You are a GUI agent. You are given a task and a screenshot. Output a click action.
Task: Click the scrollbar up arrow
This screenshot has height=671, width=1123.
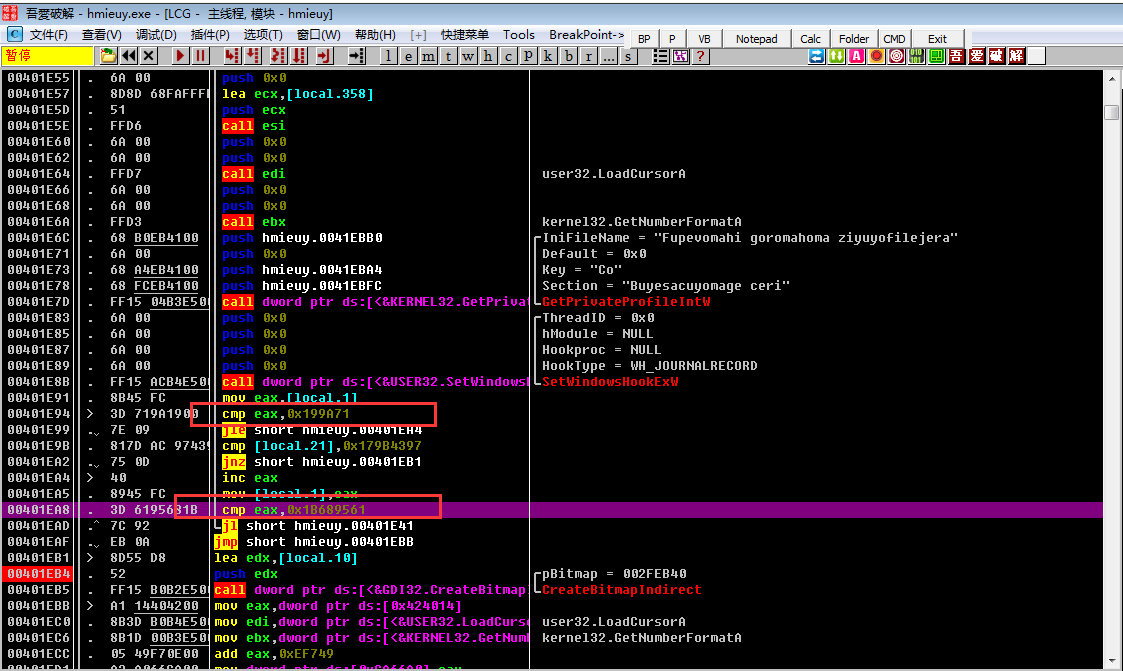coord(1112,79)
